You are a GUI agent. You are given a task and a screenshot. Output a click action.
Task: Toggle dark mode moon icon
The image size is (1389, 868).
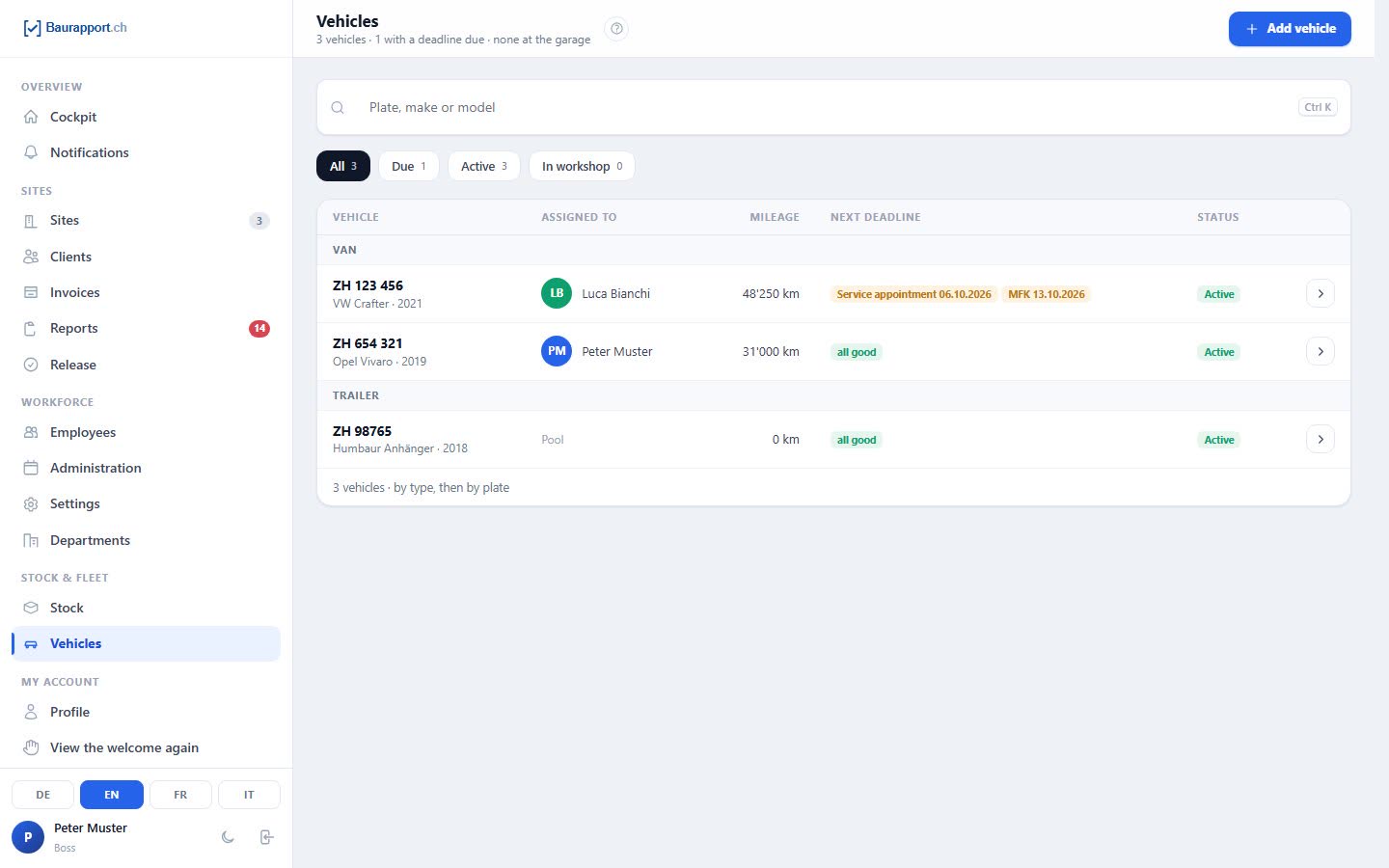(228, 837)
